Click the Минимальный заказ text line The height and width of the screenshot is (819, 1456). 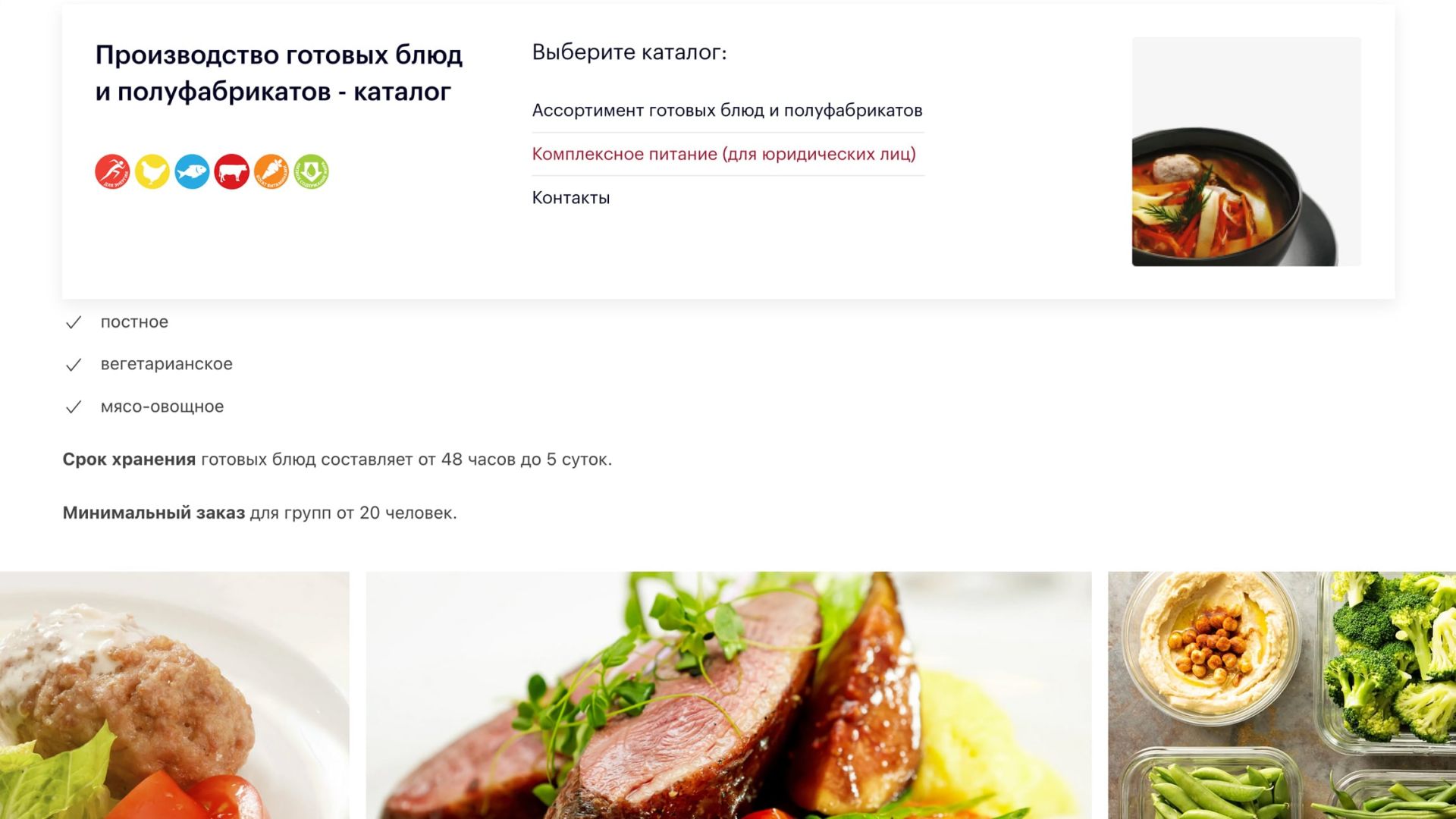tap(260, 513)
